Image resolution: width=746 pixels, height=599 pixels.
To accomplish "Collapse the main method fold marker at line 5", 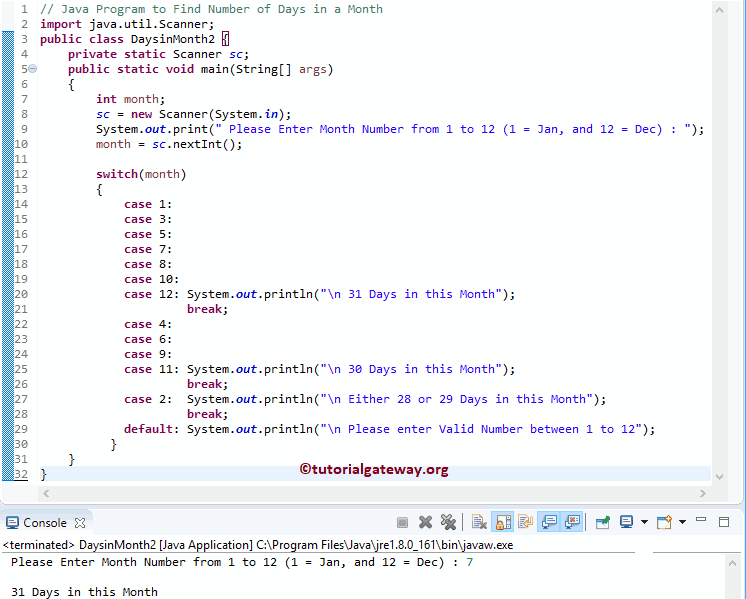I will pyautogui.click(x=32, y=69).
